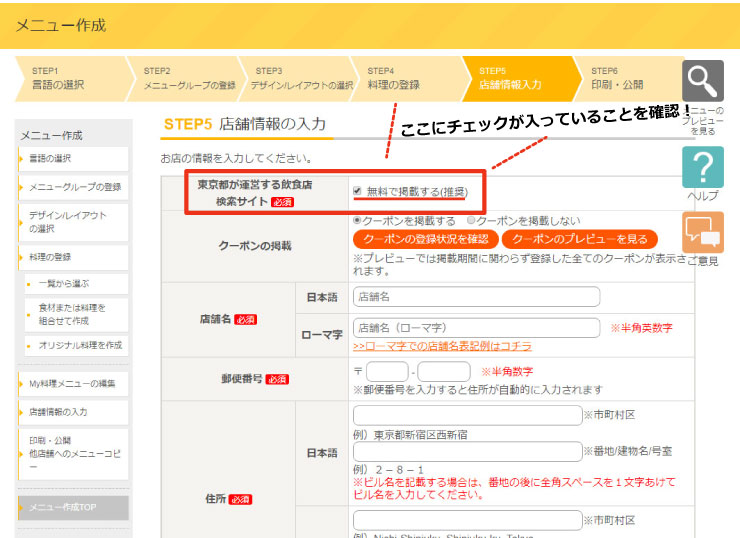Click クーポンの登録状況を確認 button

point(426,239)
